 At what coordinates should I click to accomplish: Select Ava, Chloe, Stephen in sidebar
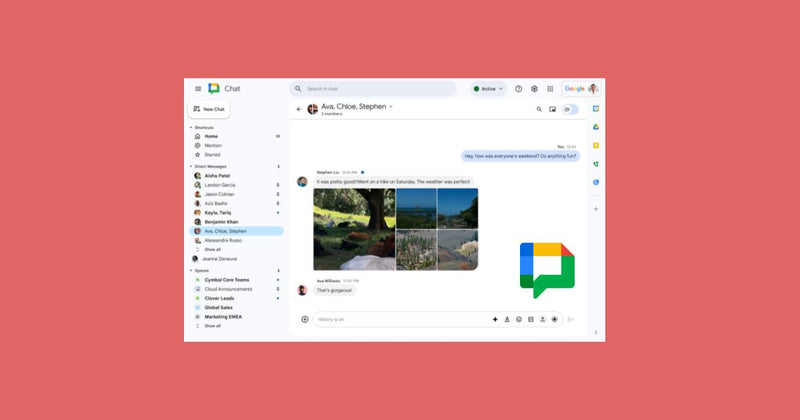coord(236,231)
